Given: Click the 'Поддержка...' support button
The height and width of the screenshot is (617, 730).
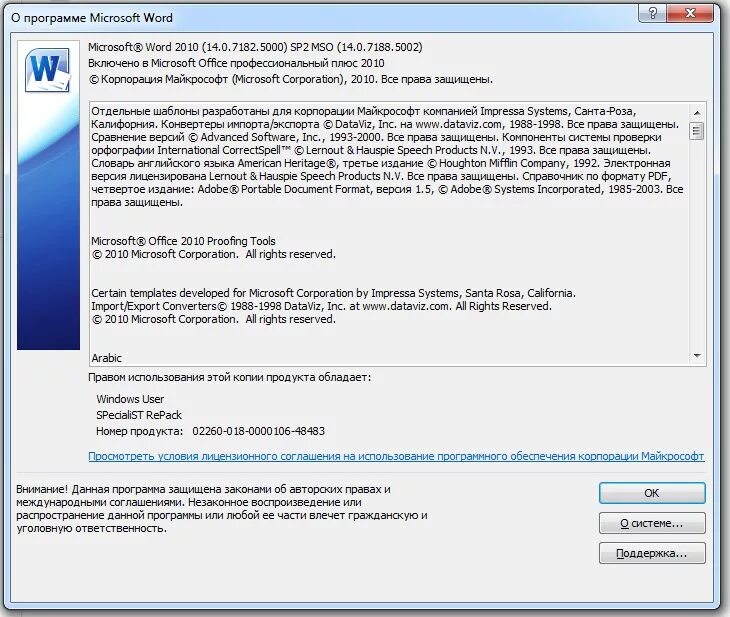Looking at the screenshot, I should (x=652, y=553).
